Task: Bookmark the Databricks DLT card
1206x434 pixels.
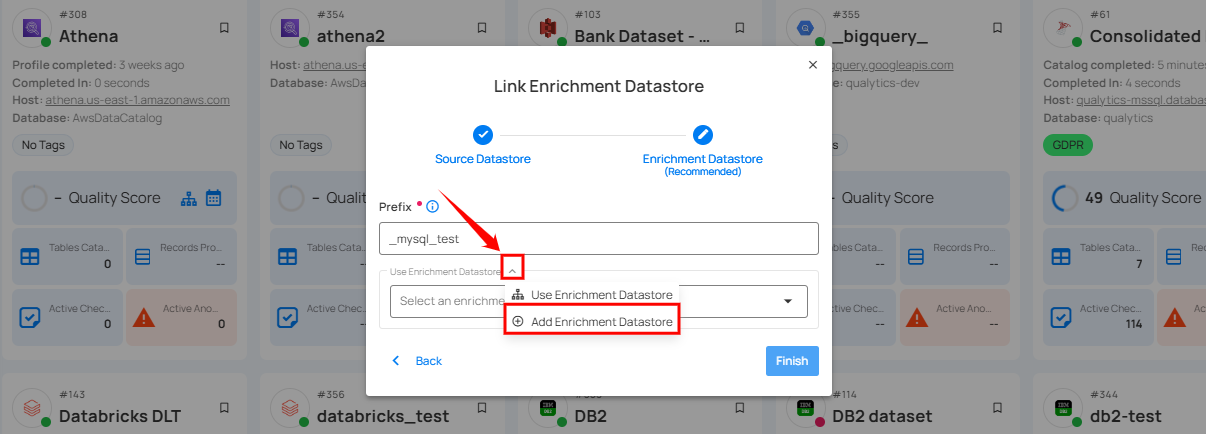Action: [x=224, y=407]
